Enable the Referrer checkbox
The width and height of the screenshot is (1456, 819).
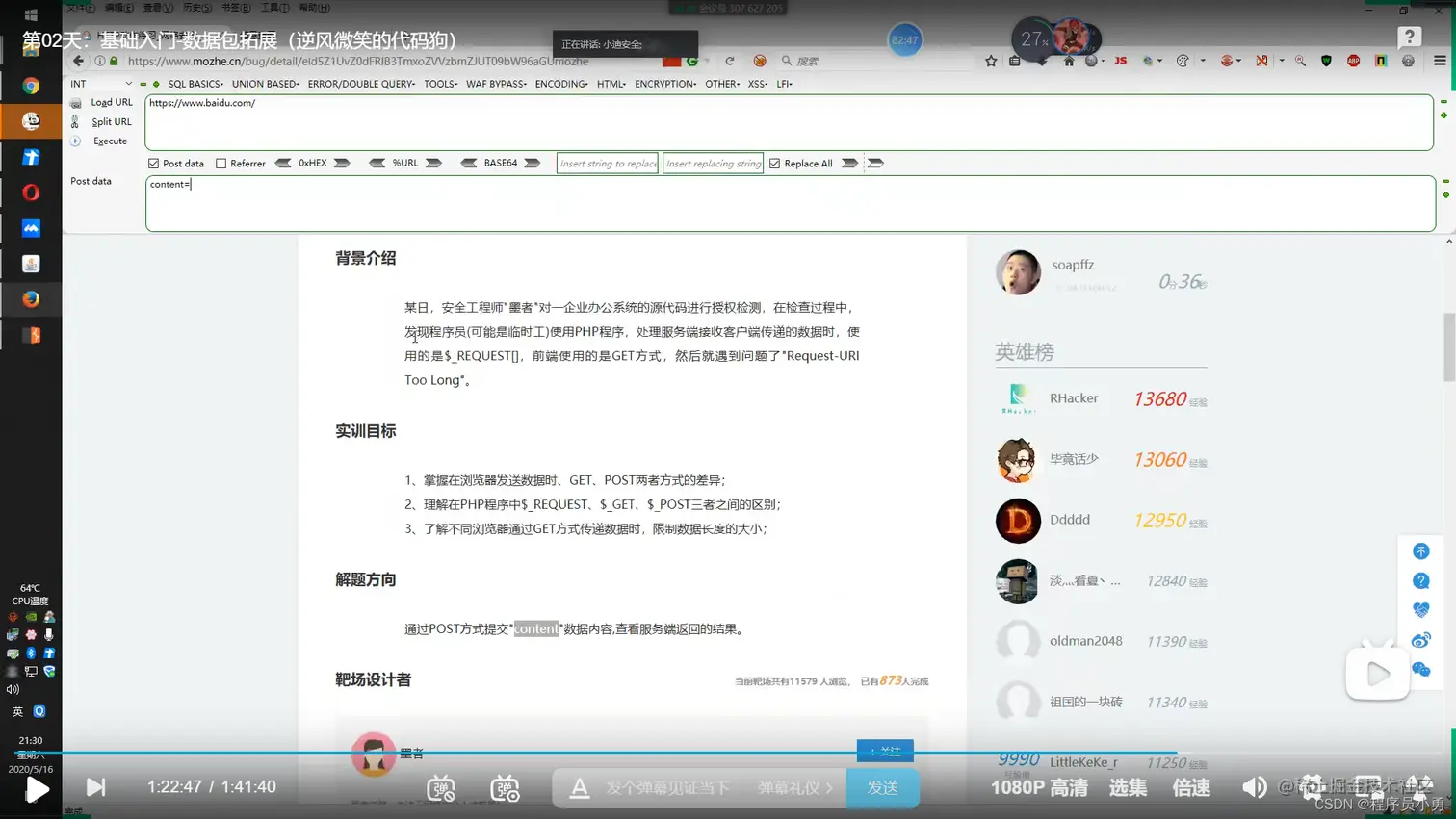(221, 164)
